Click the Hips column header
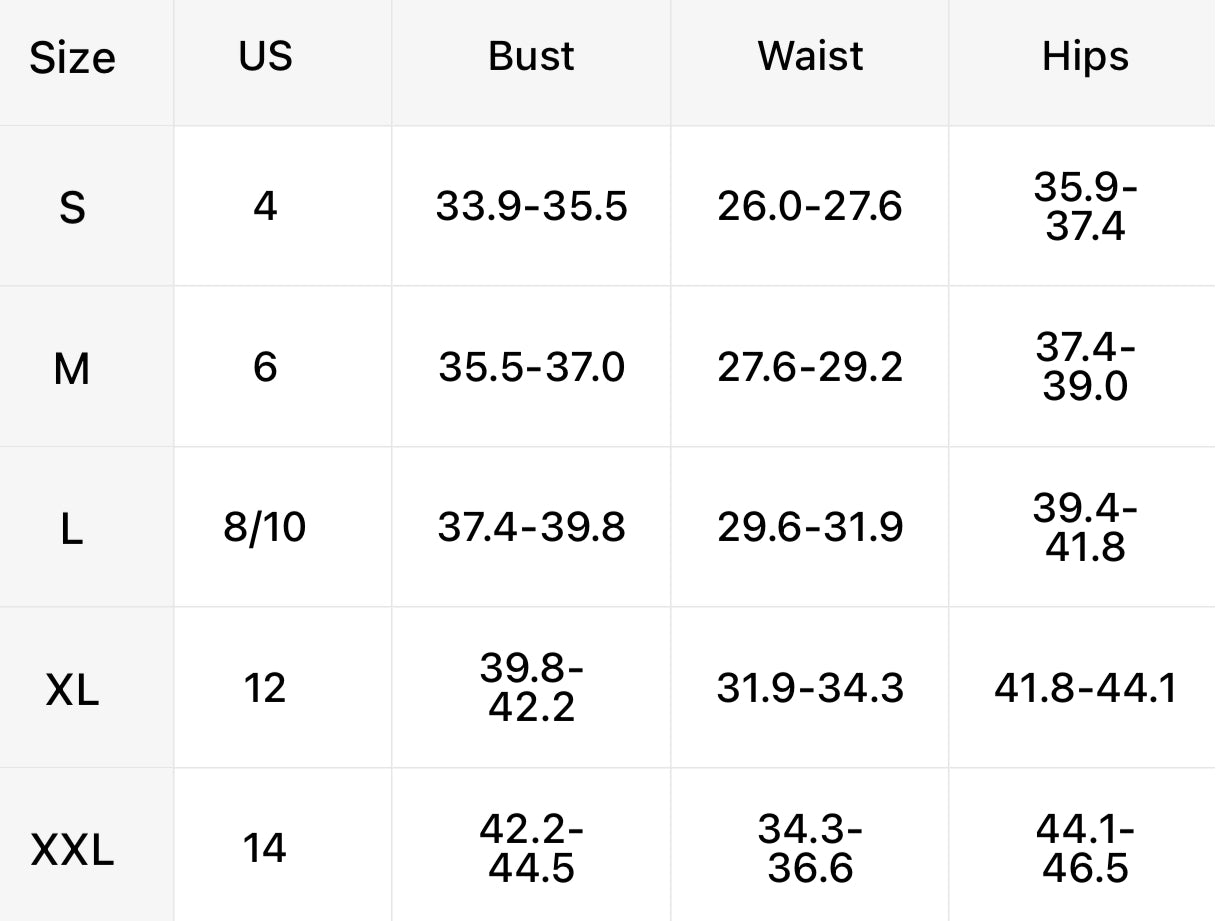This screenshot has height=921, width=1217. click(1085, 57)
